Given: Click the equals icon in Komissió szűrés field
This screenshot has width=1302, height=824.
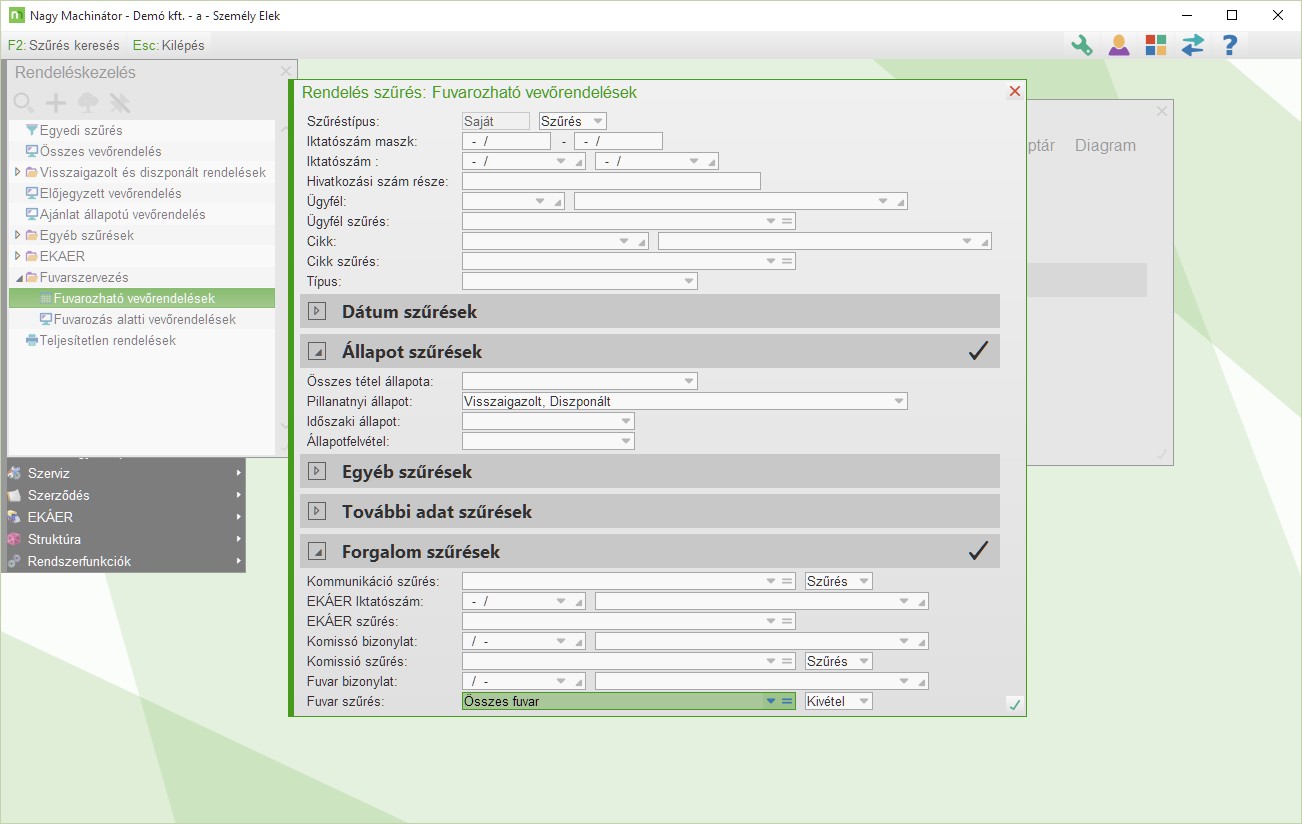Looking at the screenshot, I should 787,661.
